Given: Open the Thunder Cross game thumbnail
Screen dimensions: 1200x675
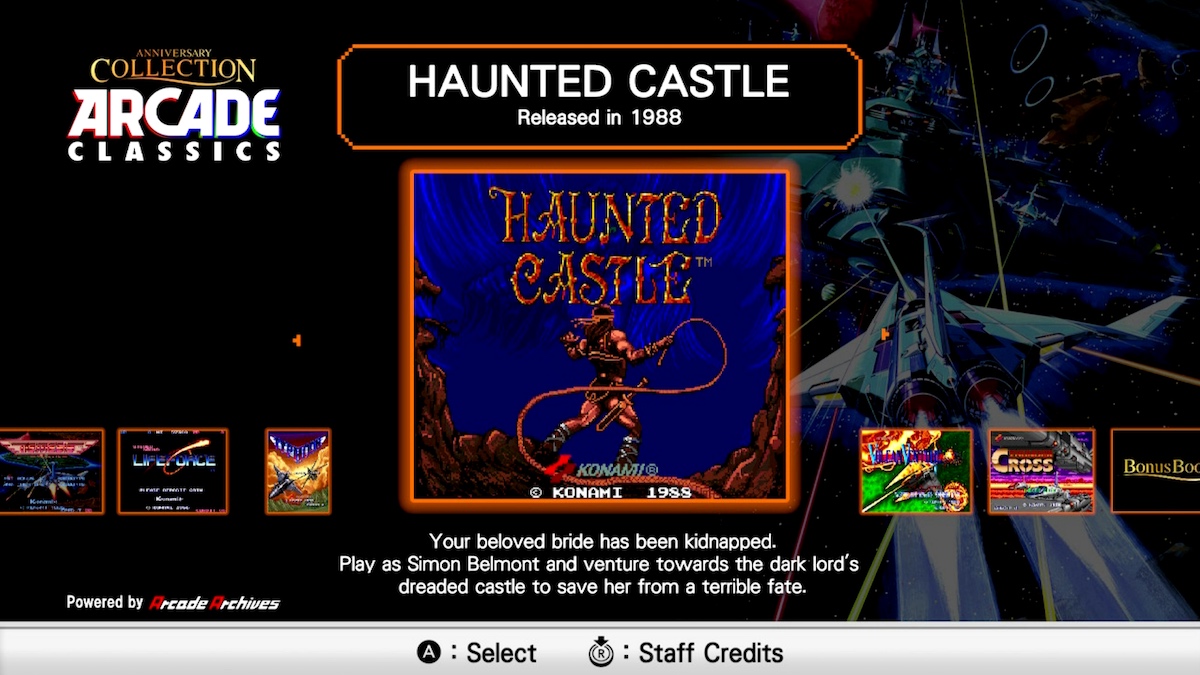Looking at the screenshot, I should pos(1042,471).
